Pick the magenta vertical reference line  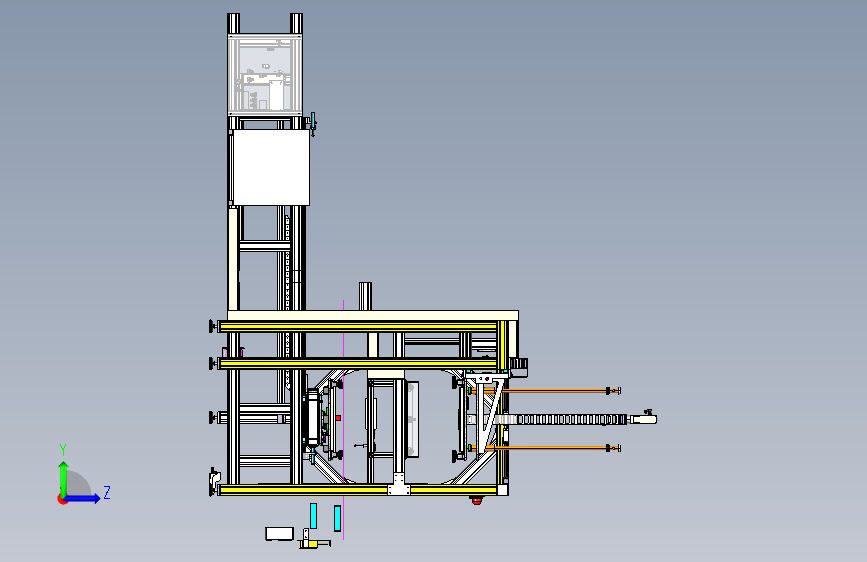point(343,419)
